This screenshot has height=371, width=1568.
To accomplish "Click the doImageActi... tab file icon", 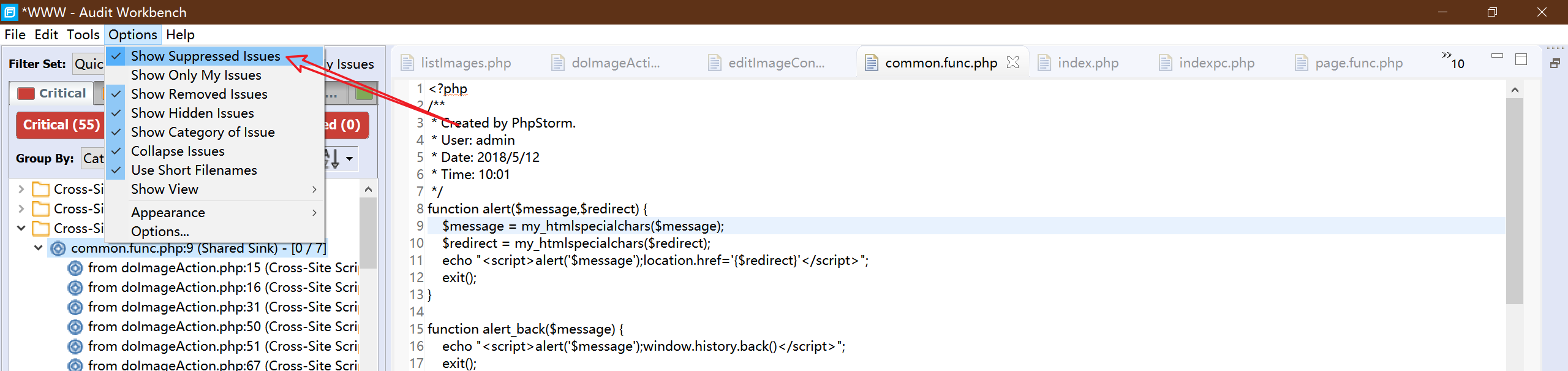I will [x=557, y=63].
